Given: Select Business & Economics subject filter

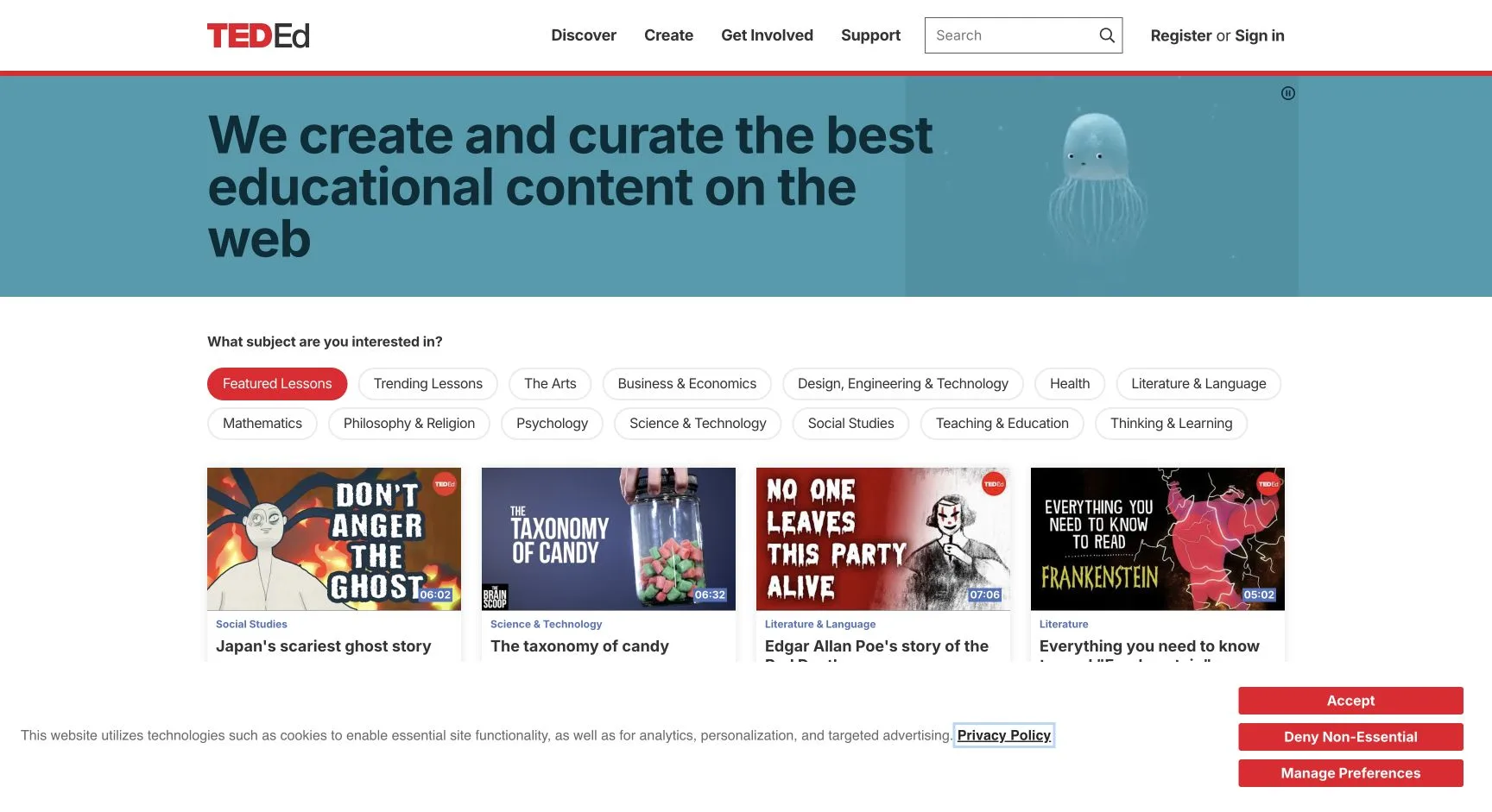Looking at the screenshot, I should tap(686, 384).
